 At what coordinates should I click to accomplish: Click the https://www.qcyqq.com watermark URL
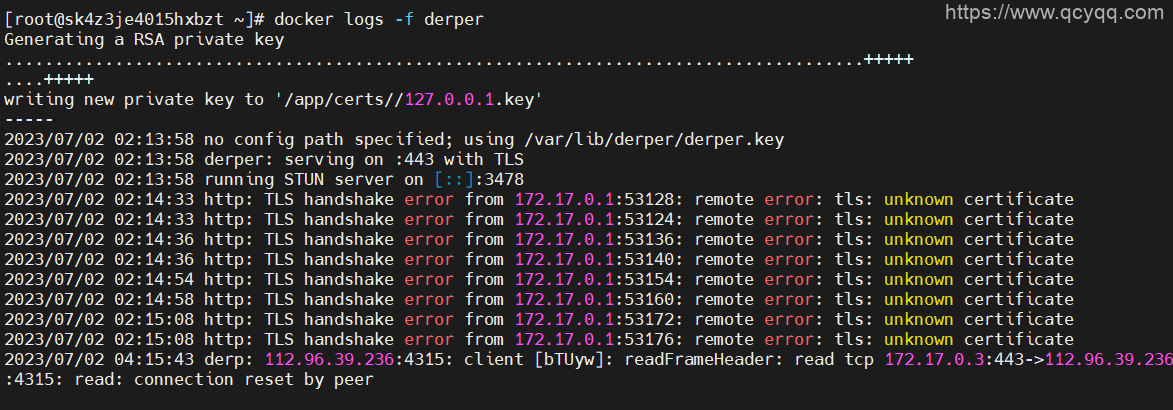(x=1054, y=13)
